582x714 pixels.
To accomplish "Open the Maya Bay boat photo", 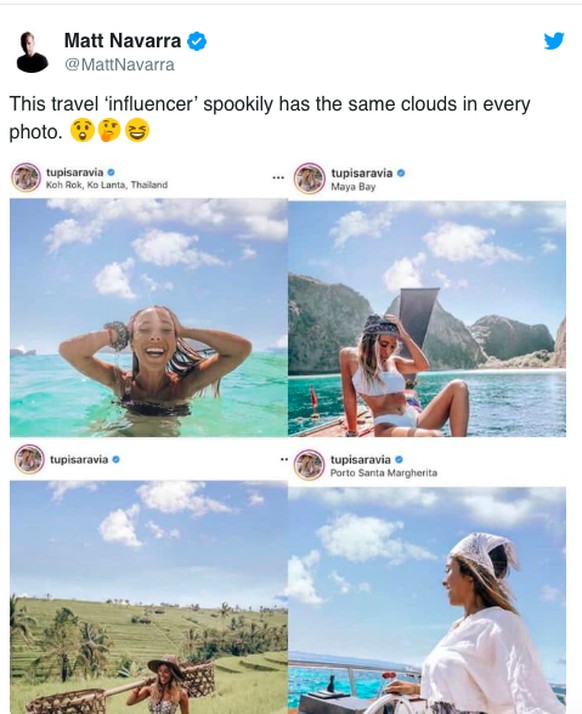I will (x=427, y=318).
